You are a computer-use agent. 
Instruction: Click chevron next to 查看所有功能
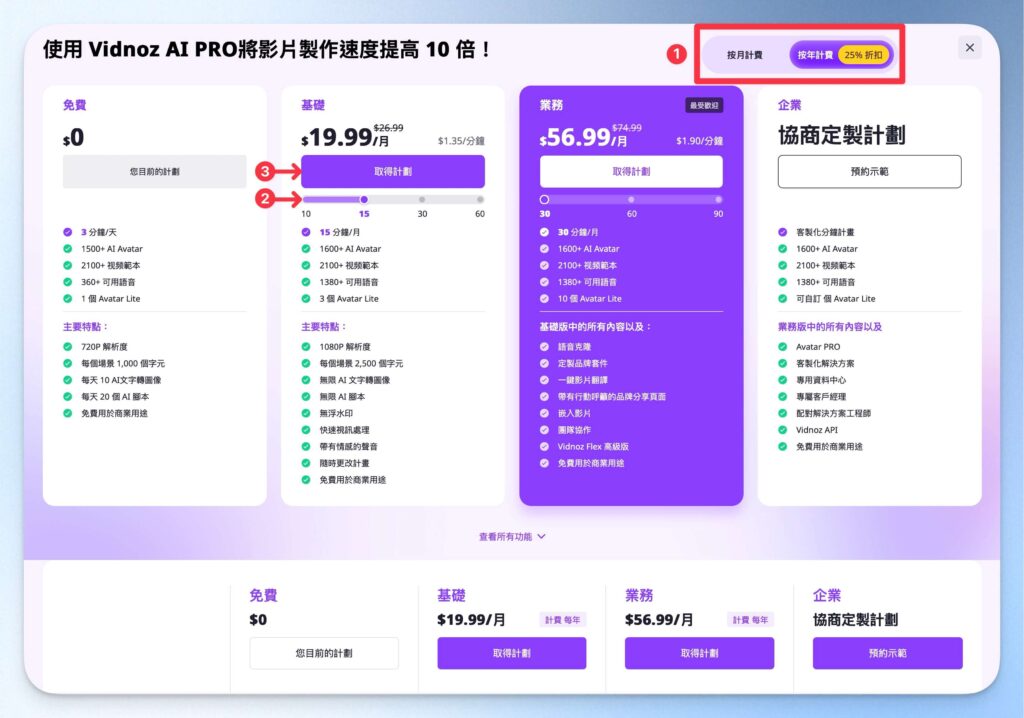tap(541, 536)
